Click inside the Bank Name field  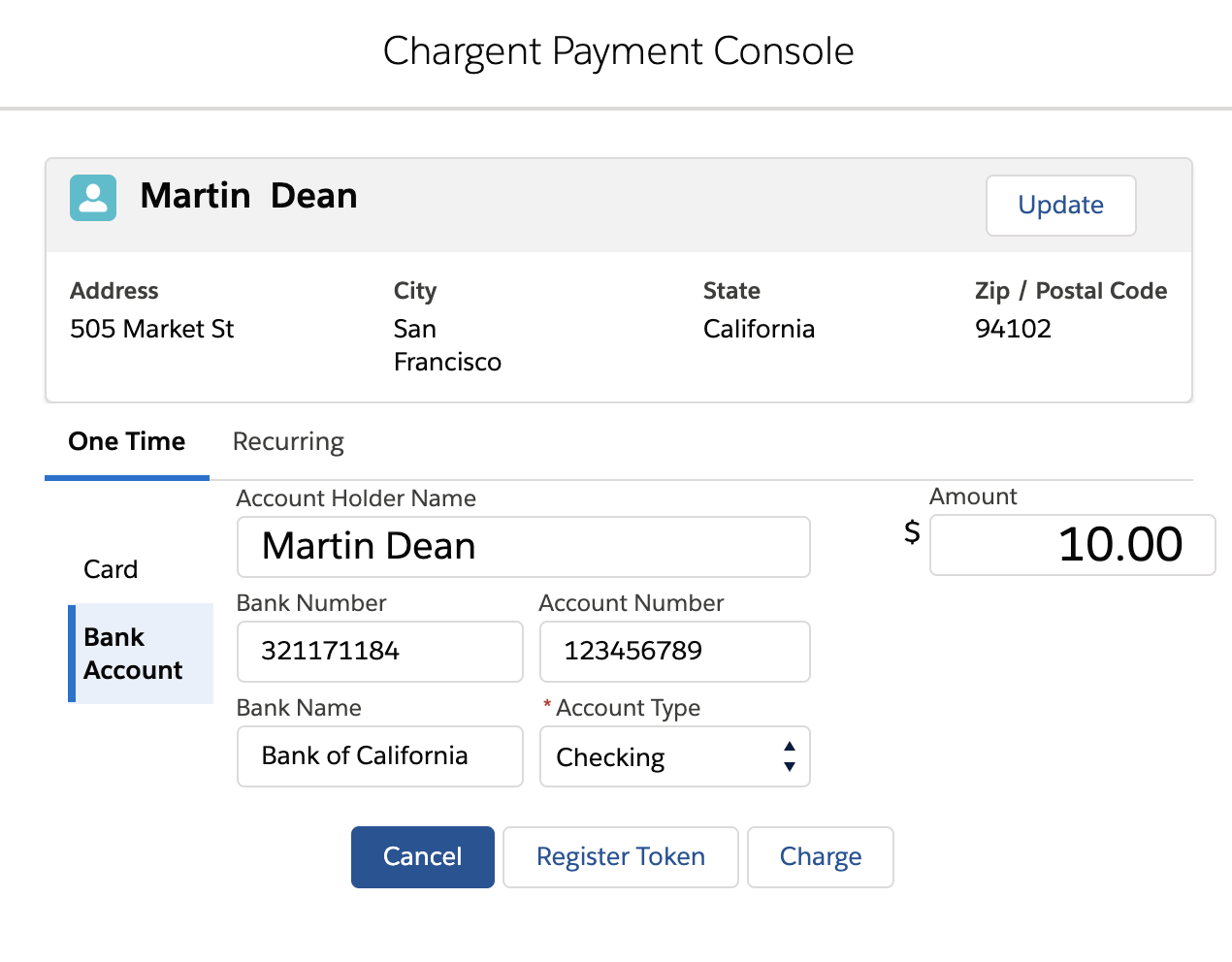tap(379, 756)
